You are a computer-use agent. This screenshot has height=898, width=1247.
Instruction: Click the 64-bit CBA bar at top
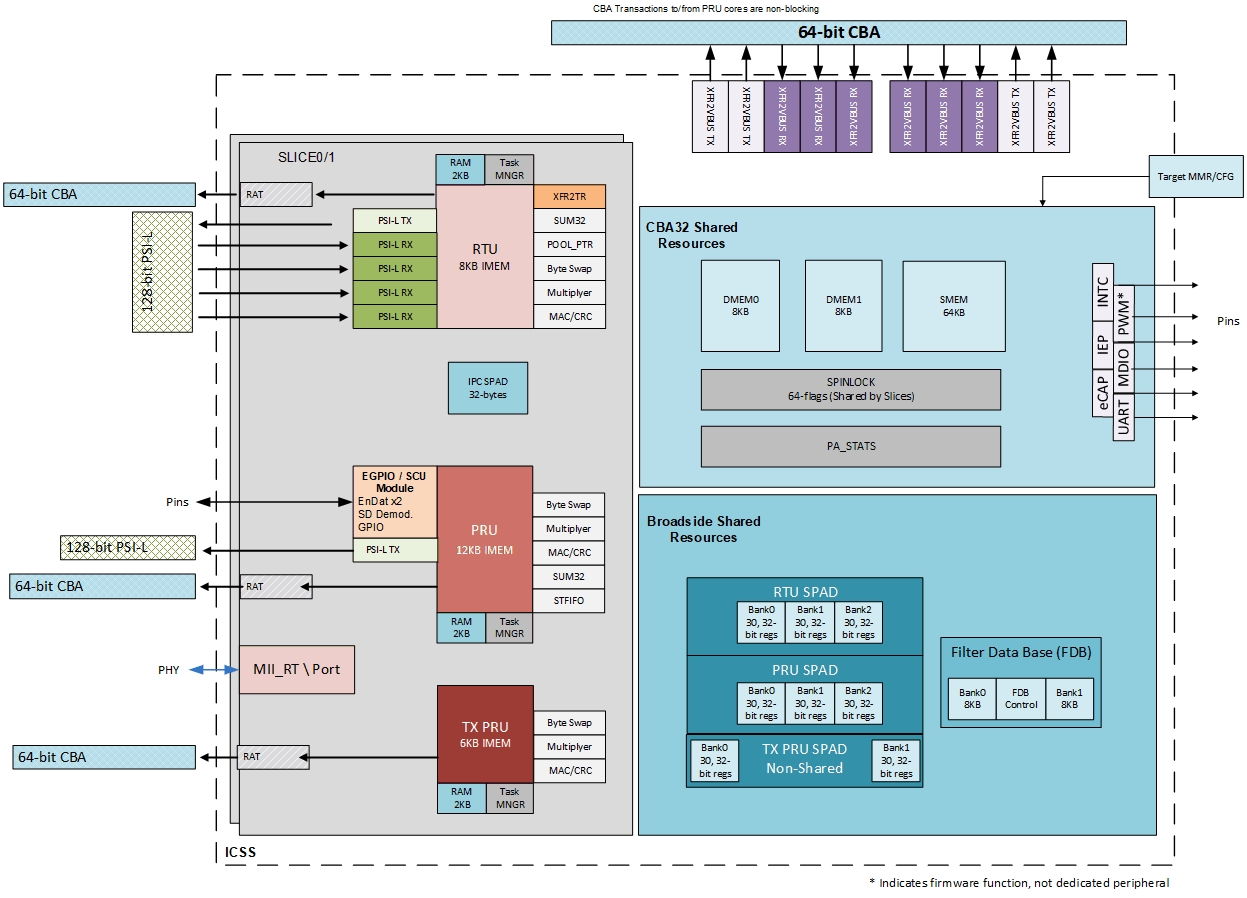(838, 33)
